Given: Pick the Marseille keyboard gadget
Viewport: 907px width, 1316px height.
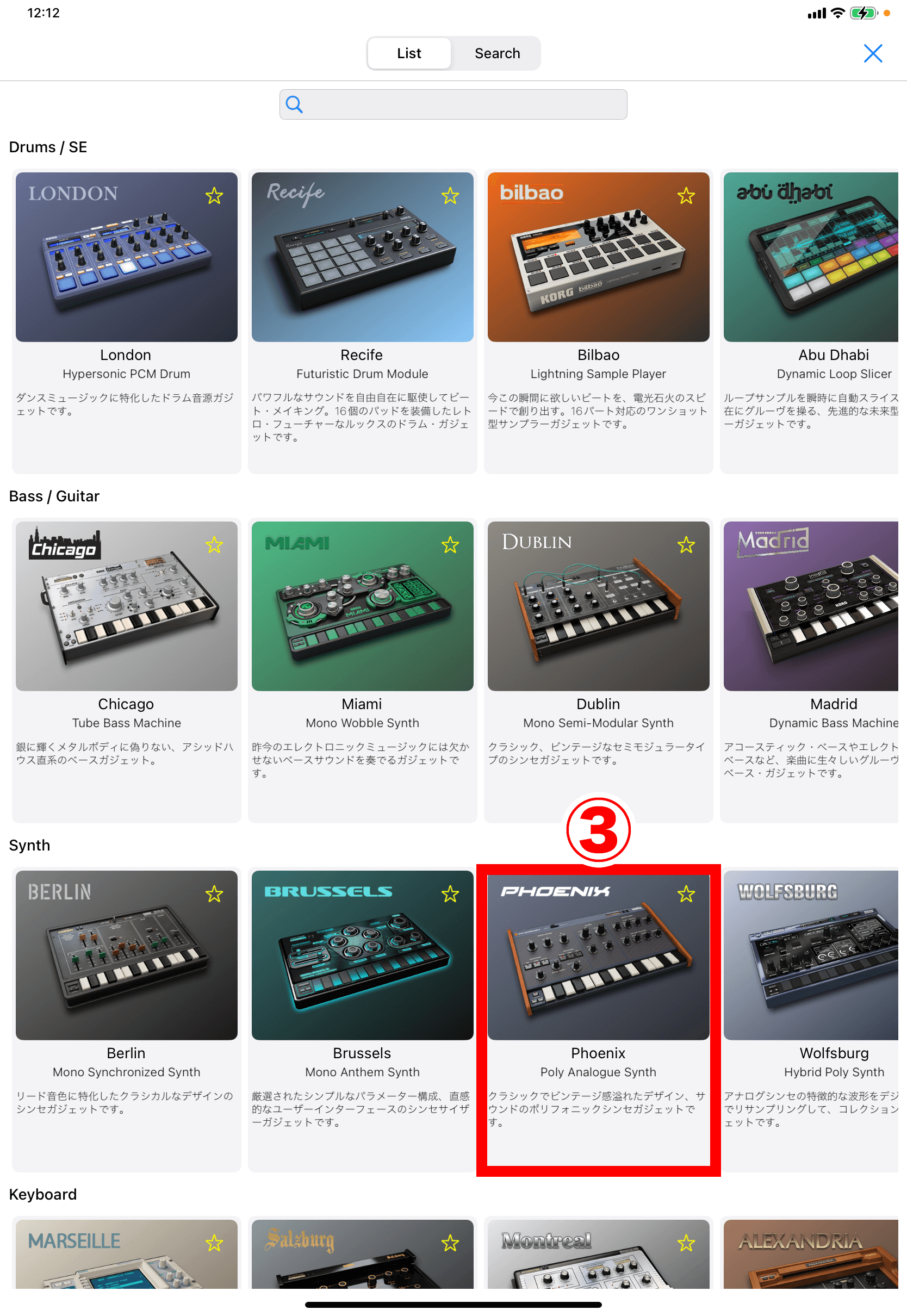Looking at the screenshot, I should 126,1254.
